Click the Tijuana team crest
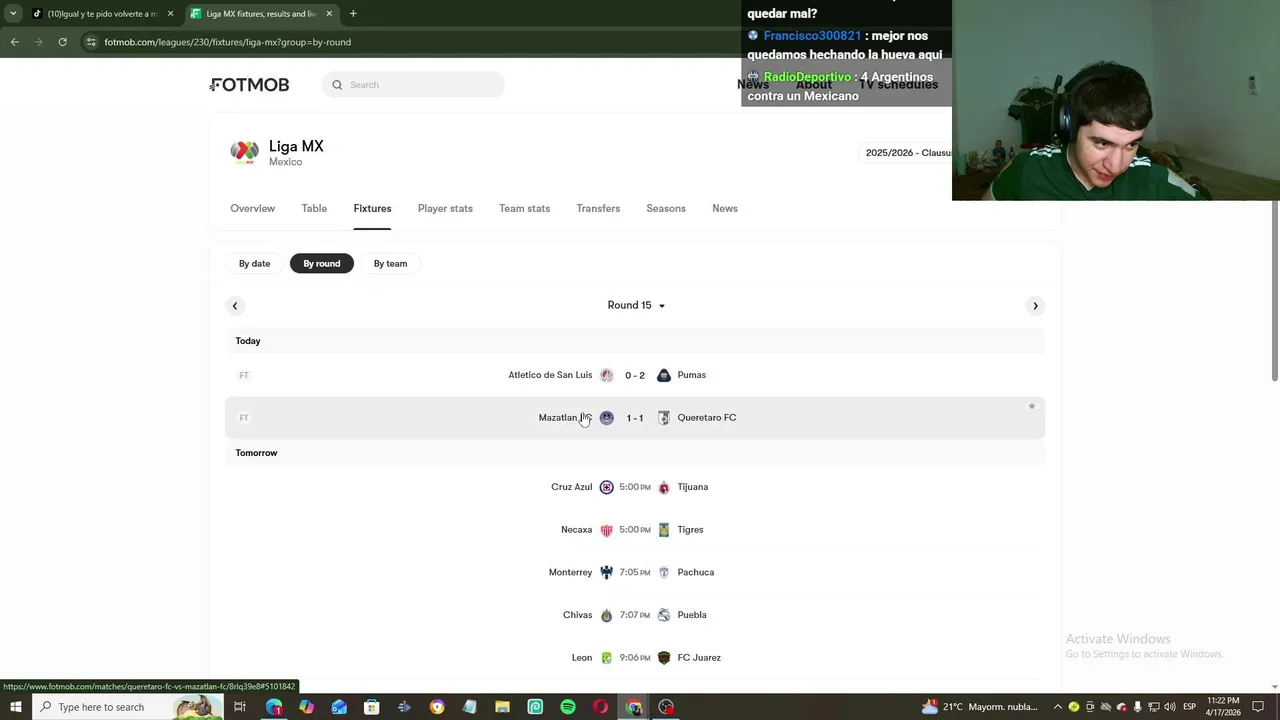Viewport: 1280px width, 720px height. (663, 487)
